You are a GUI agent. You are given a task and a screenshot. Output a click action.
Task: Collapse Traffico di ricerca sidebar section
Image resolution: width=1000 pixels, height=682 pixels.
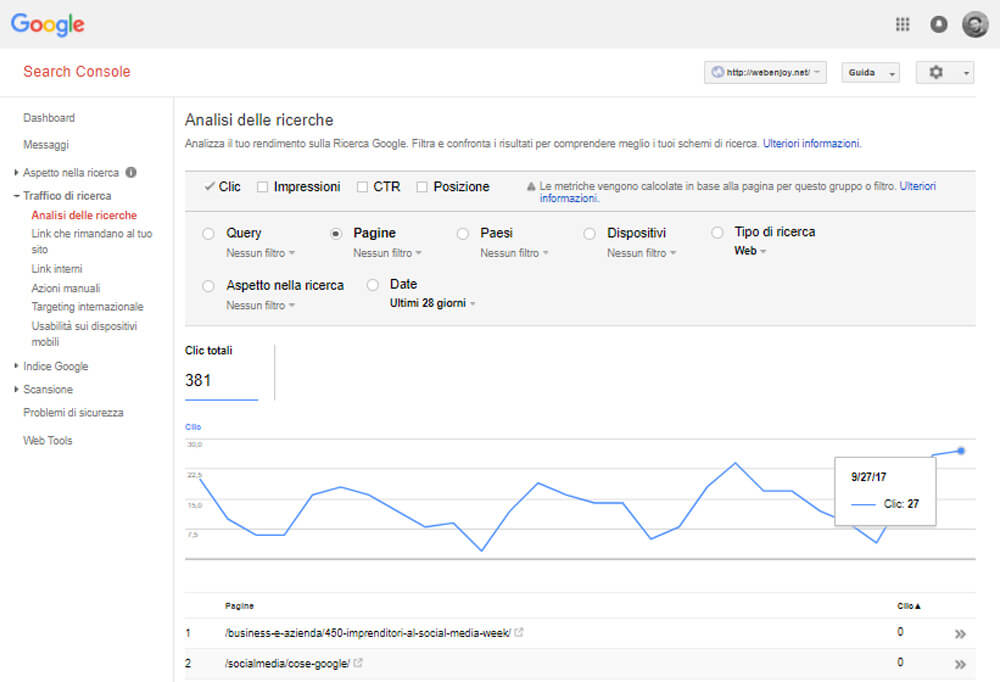tap(16, 196)
